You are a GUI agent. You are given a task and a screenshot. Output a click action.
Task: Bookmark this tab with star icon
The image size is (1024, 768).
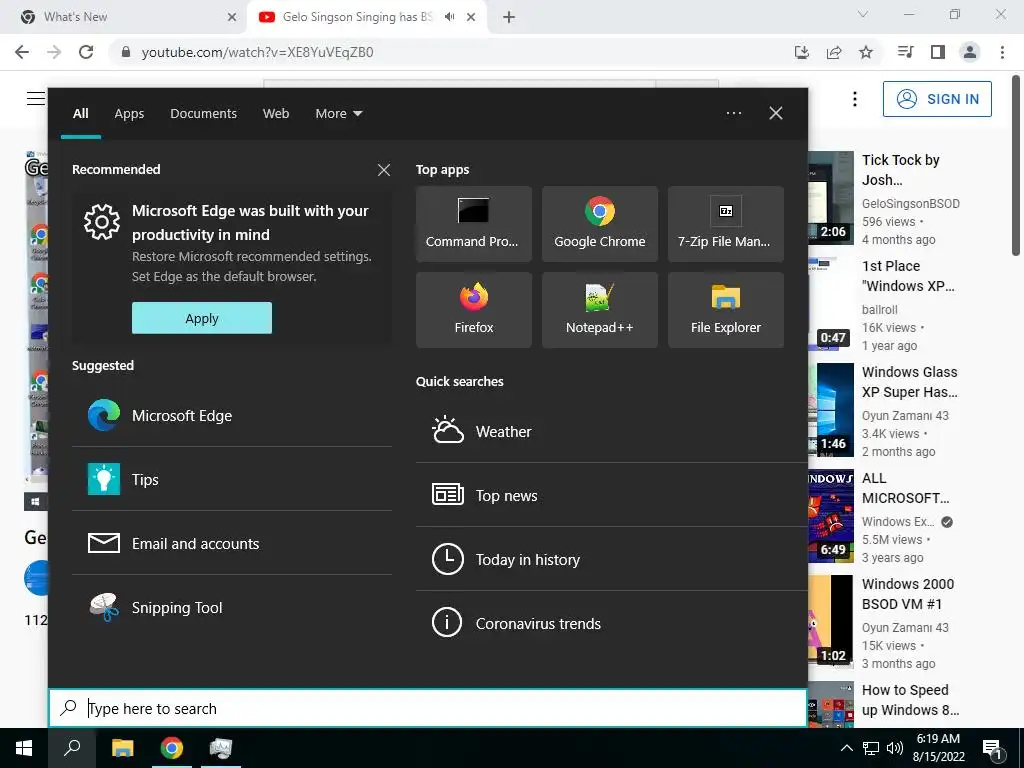866,52
